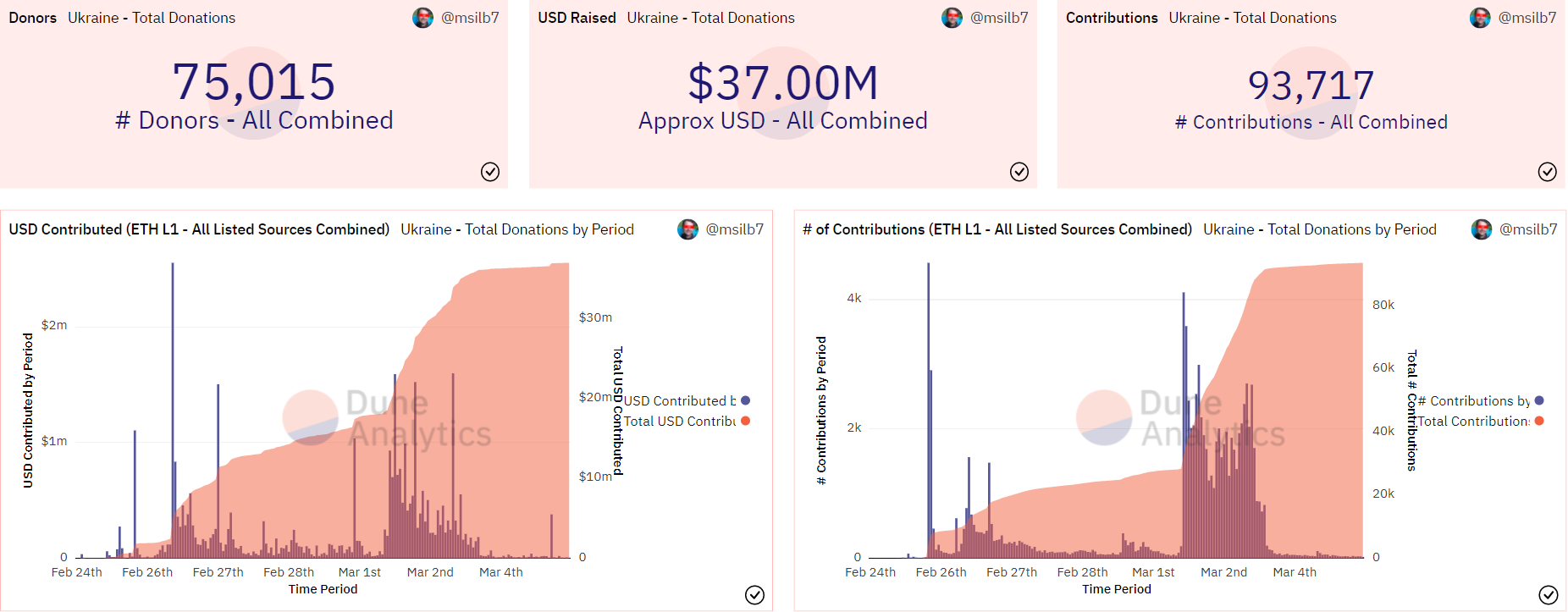The height and width of the screenshot is (612, 1568).
Task: Click the checkmark icon on Contributions counter card
Action: 1547,172
